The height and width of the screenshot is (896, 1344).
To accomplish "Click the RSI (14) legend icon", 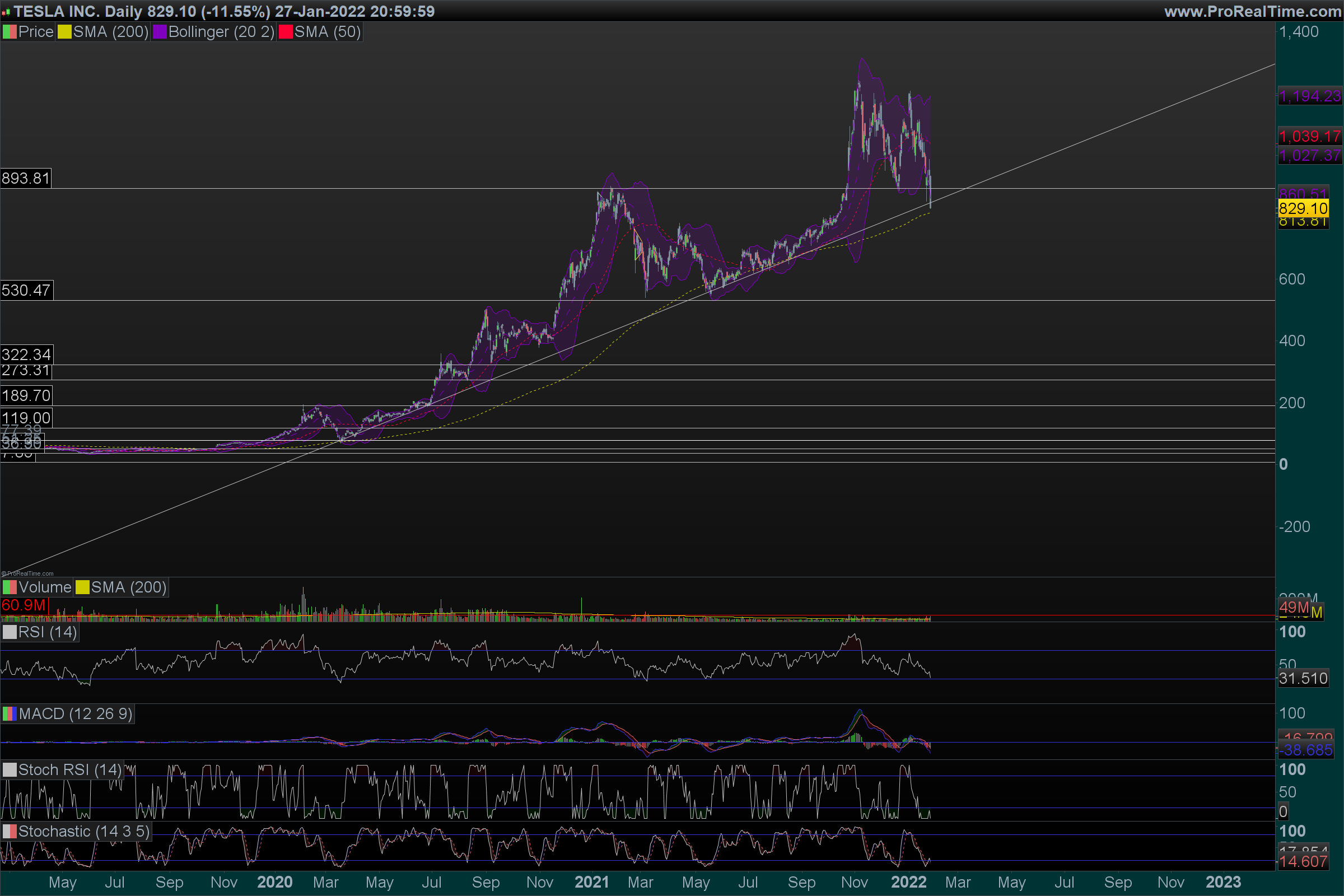I will (10, 632).
